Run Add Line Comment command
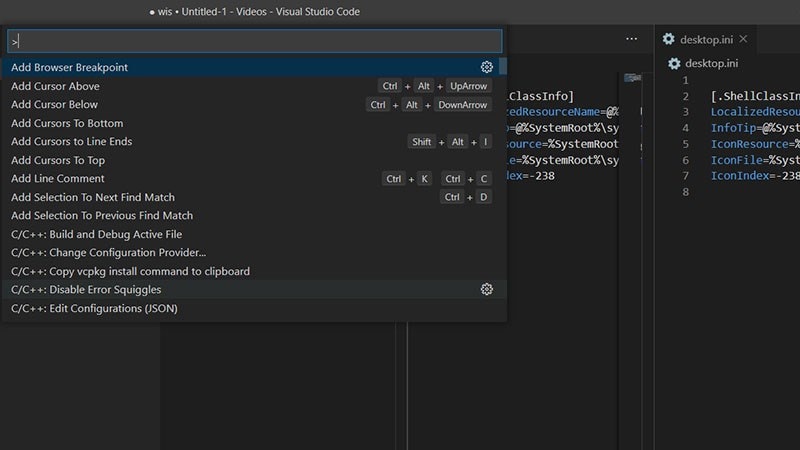Image resolution: width=800 pixels, height=450 pixels. point(254,179)
